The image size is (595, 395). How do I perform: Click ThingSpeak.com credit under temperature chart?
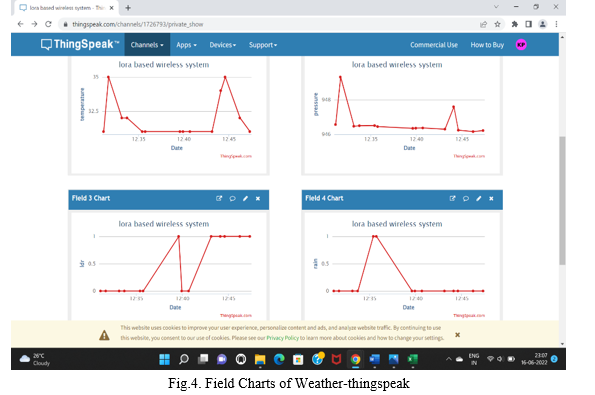pyautogui.click(x=236, y=156)
